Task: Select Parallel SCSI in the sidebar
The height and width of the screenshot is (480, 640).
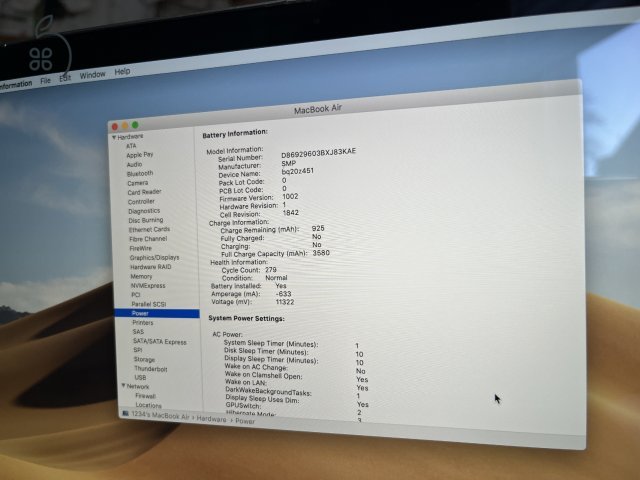Action: [149, 304]
